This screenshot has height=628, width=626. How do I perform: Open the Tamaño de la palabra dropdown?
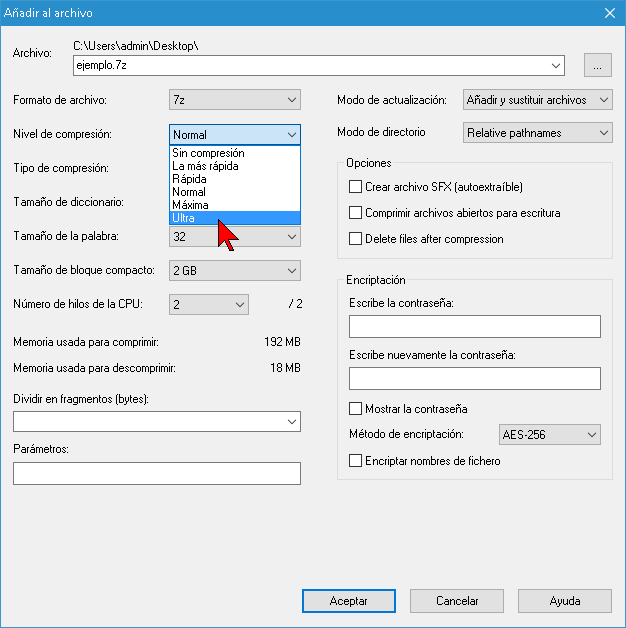click(235, 237)
